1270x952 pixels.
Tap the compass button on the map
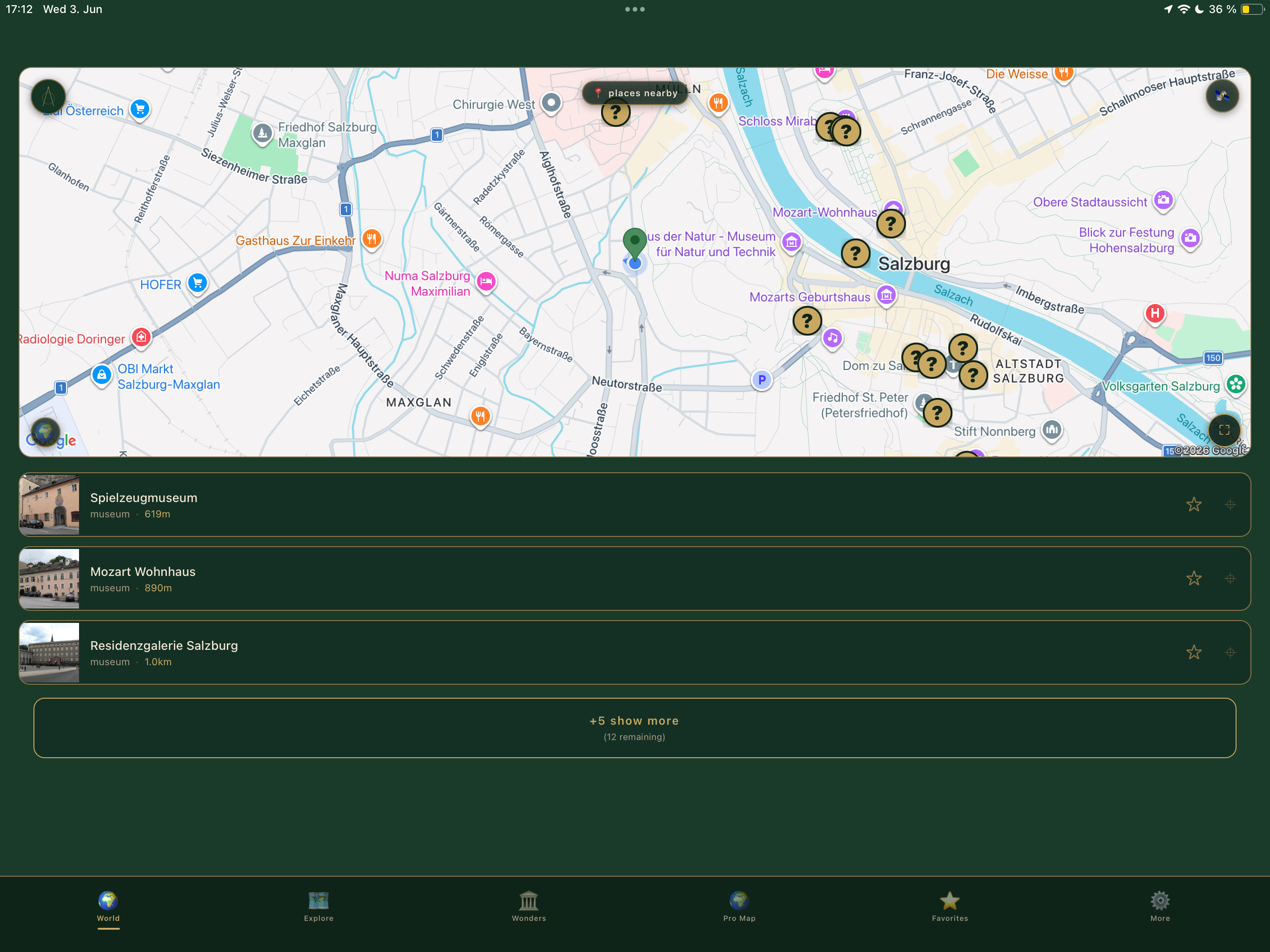point(48,96)
